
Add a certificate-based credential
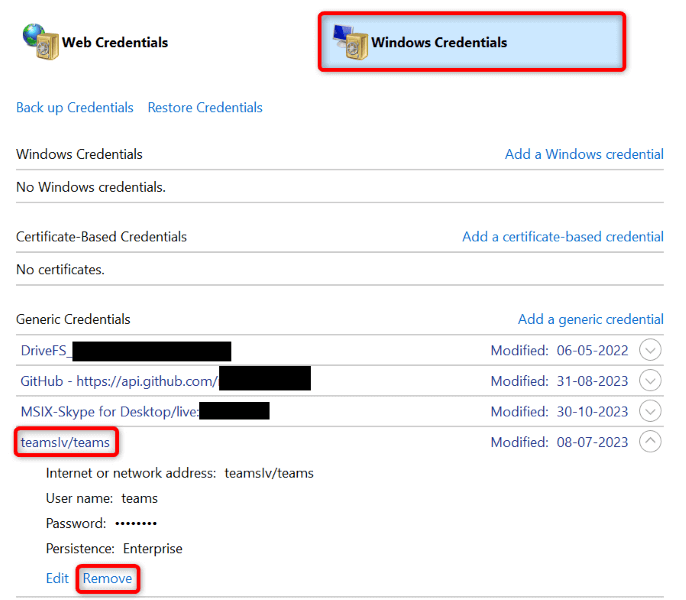563,237
